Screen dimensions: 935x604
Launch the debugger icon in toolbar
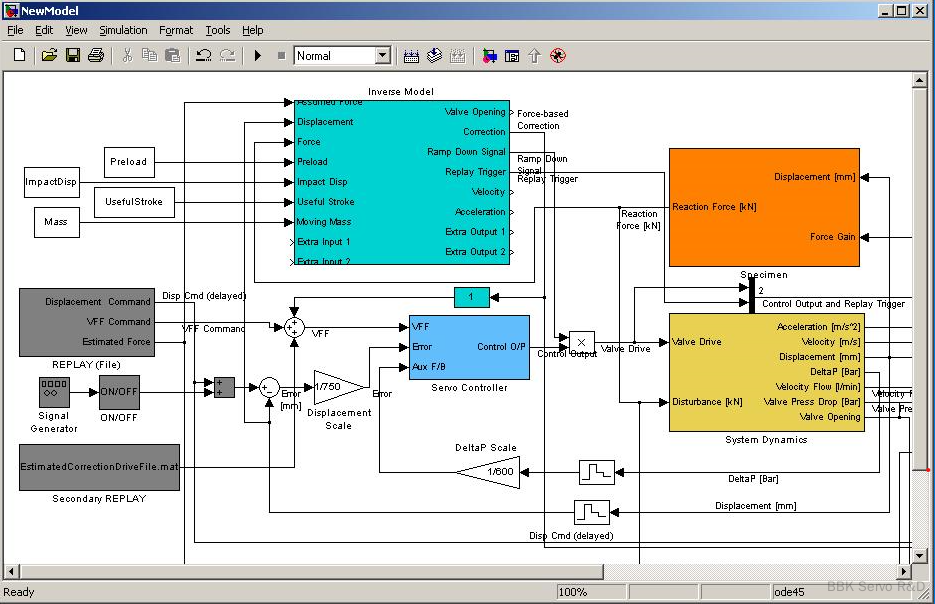558,56
